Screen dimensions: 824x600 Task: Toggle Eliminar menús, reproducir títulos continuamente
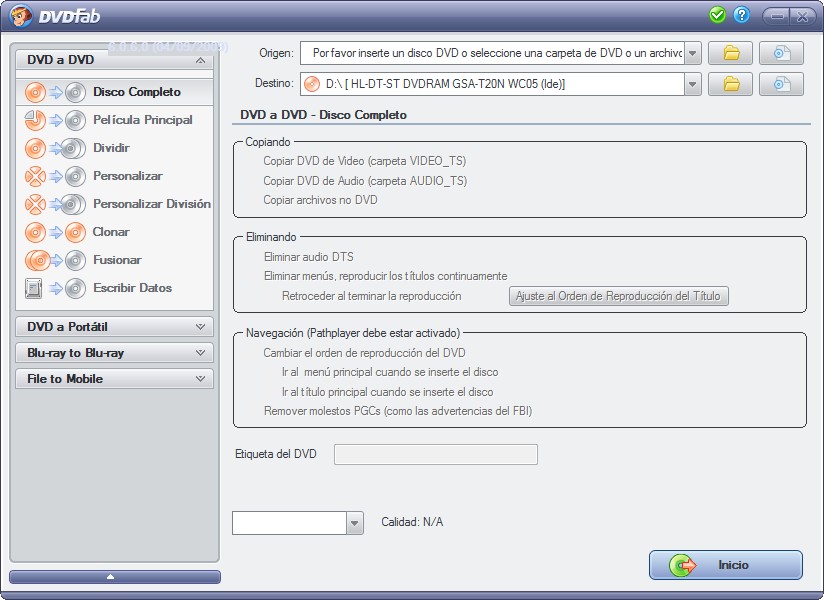pyautogui.click(x=385, y=276)
